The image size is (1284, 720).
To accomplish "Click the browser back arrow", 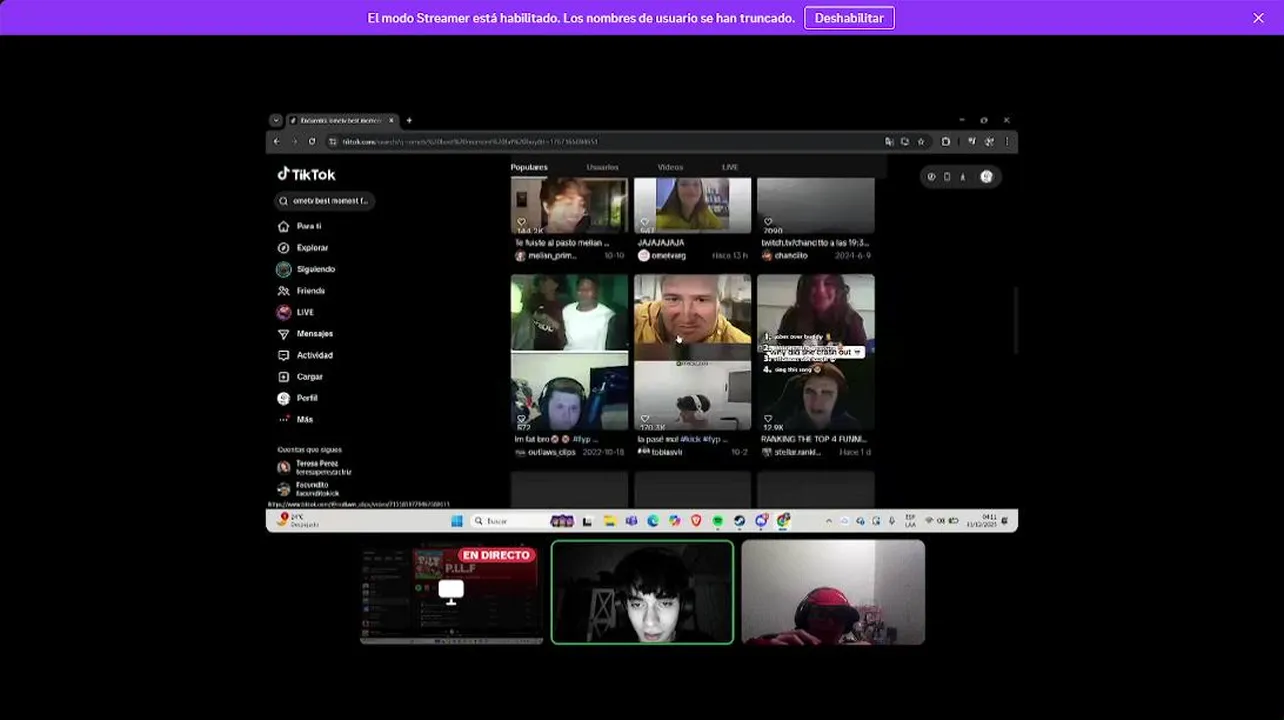I will pyautogui.click(x=277, y=142).
